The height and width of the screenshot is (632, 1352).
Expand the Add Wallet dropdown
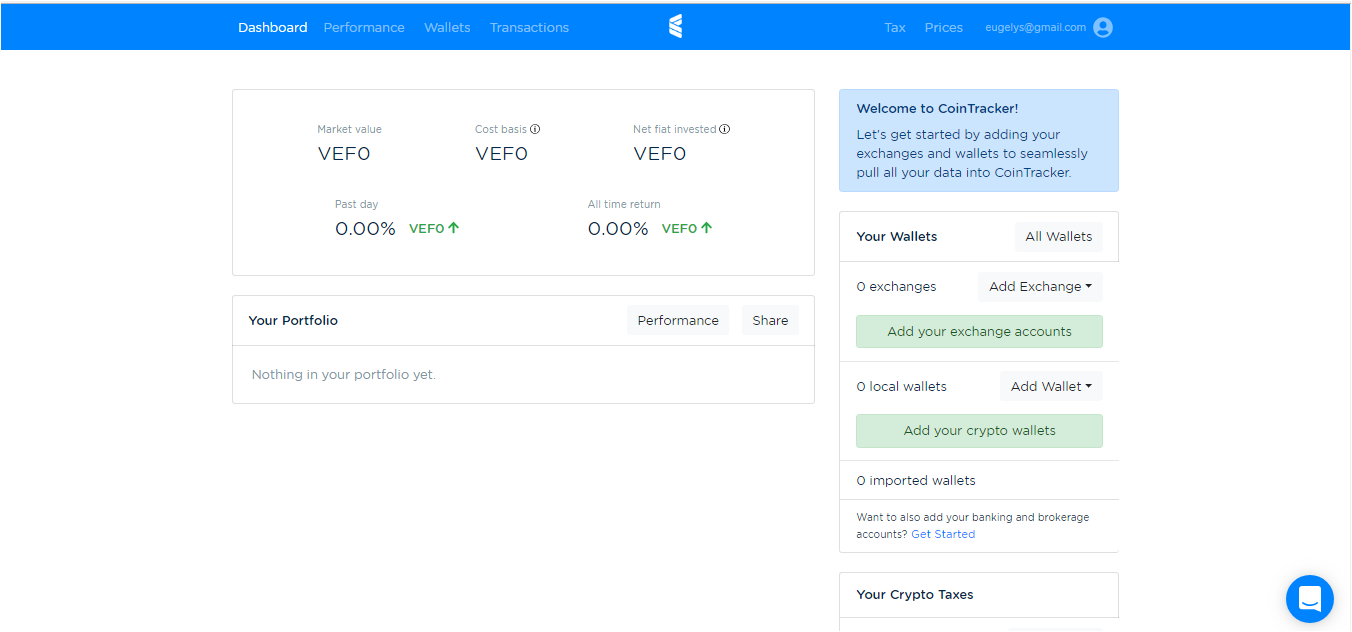(1051, 387)
